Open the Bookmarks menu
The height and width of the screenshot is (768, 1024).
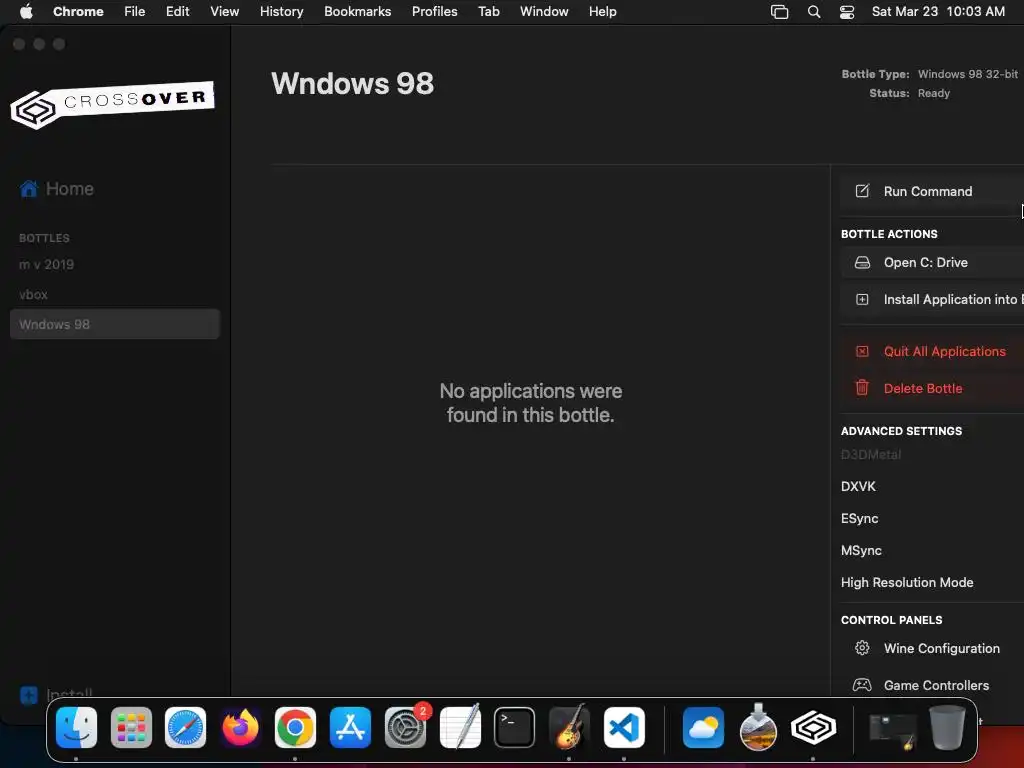point(358,11)
